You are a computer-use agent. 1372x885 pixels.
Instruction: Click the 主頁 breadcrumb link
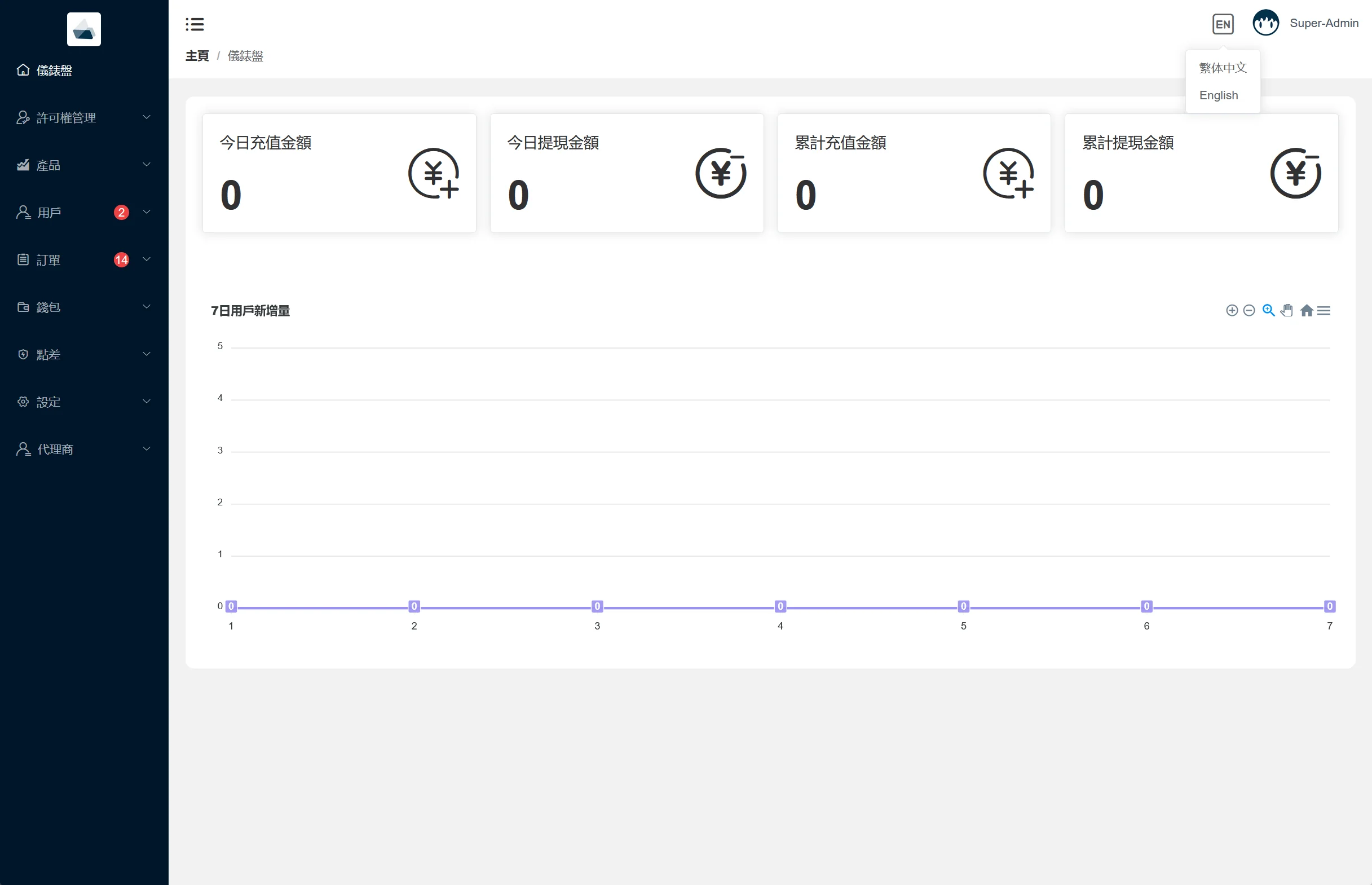pyautogui.click(x=197, y=56)
